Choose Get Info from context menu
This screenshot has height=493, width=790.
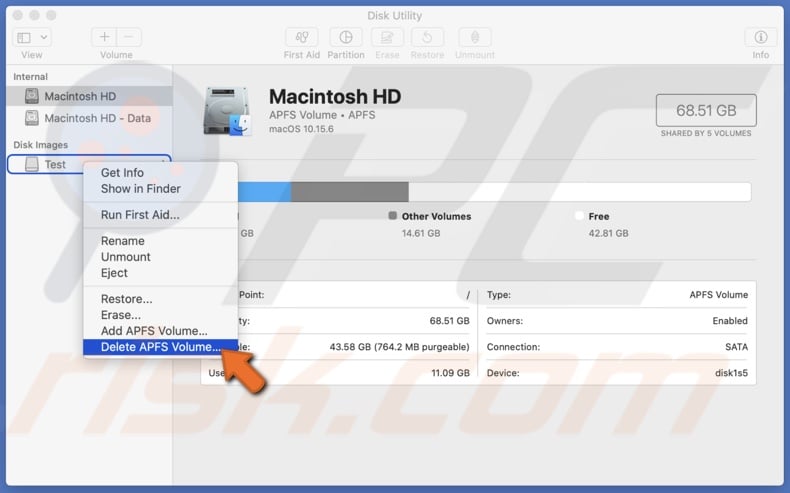tap(160, 173)
